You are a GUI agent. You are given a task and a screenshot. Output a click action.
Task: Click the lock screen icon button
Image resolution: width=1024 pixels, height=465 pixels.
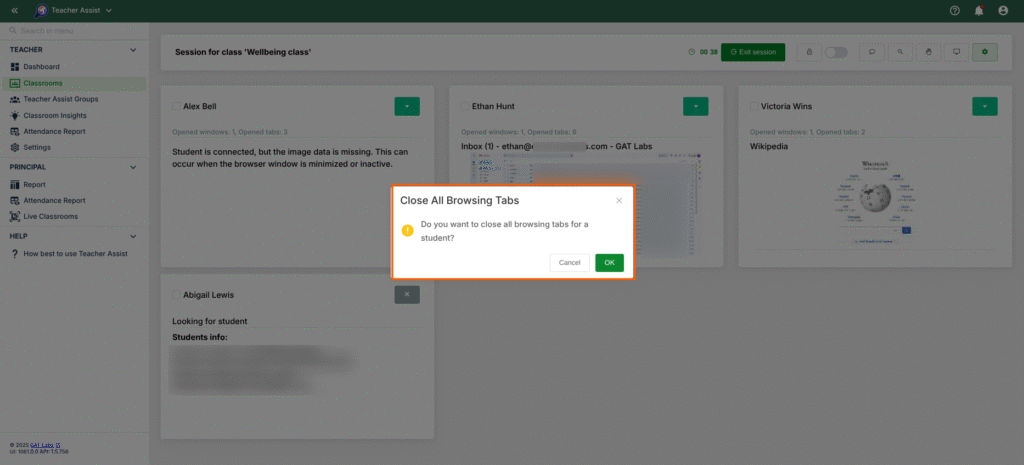coord(808,51)
